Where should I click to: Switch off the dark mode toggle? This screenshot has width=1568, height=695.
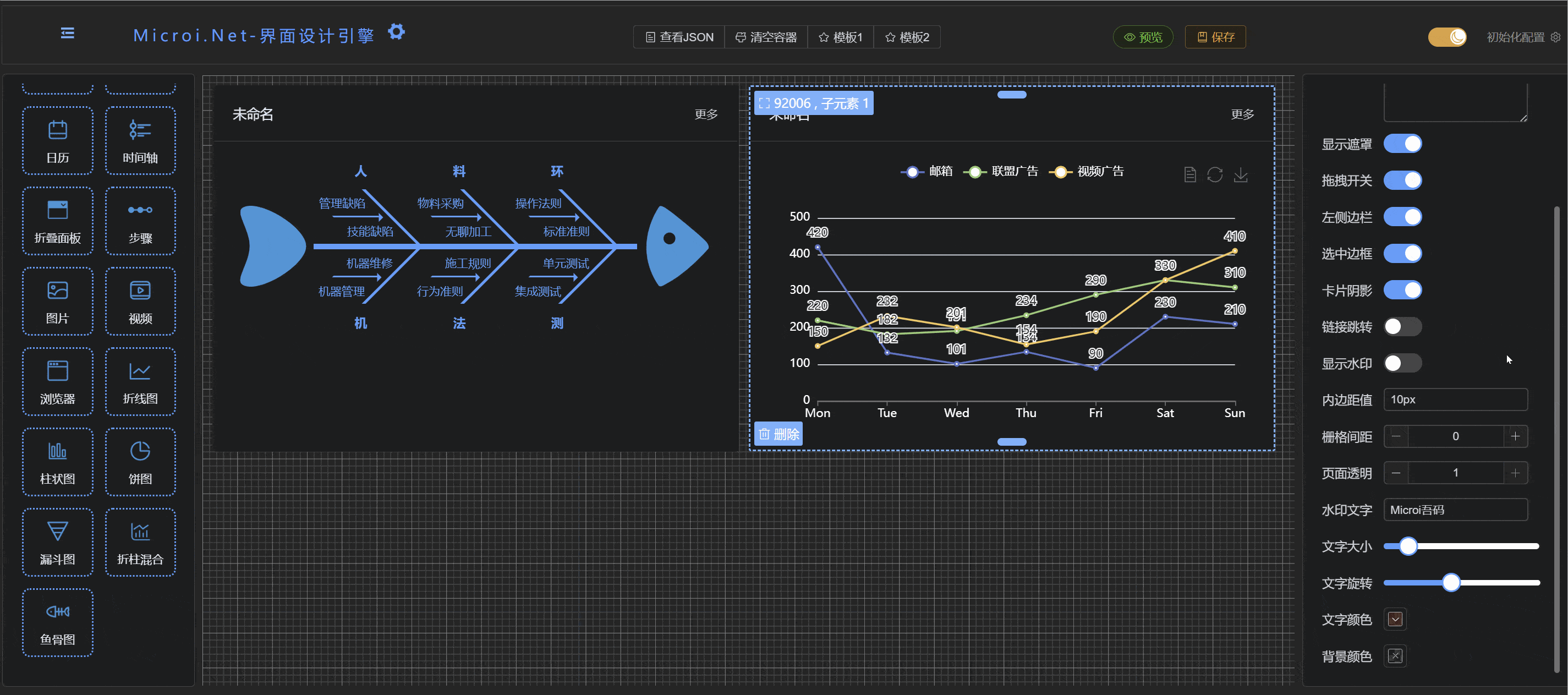click(x=1447, y=37)
